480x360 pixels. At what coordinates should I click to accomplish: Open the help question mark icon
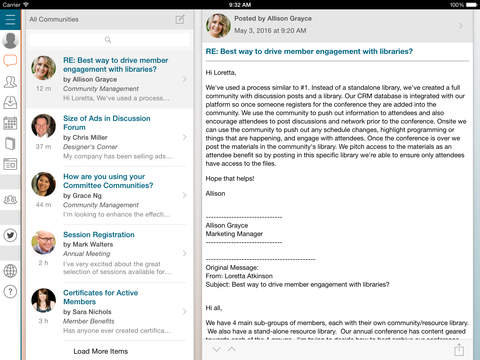point(10,292)
